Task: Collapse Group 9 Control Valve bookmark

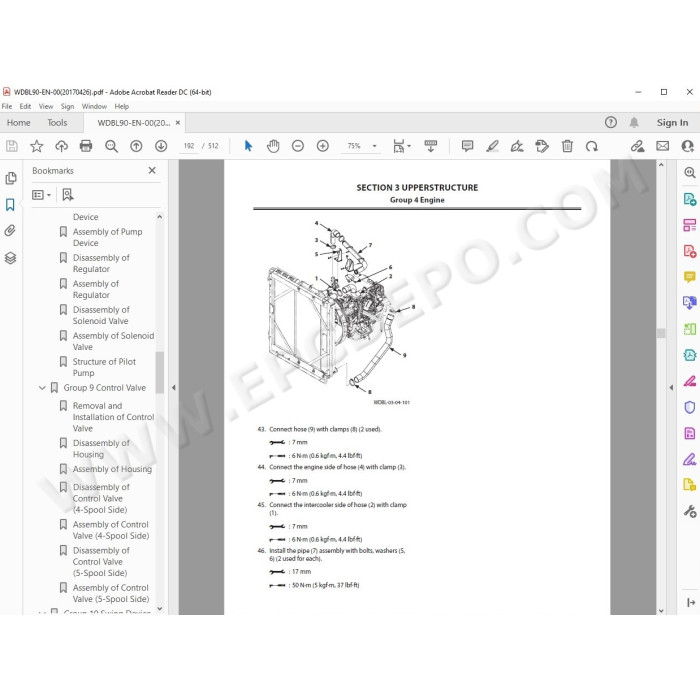Action: point(42,388)
